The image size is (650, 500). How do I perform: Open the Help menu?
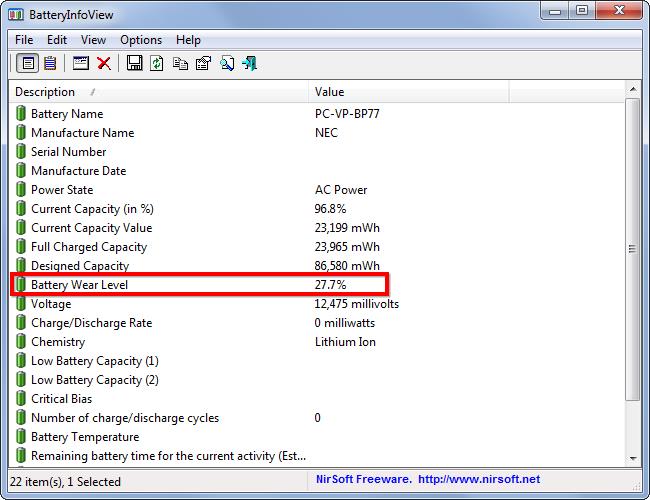click(188, 40)
